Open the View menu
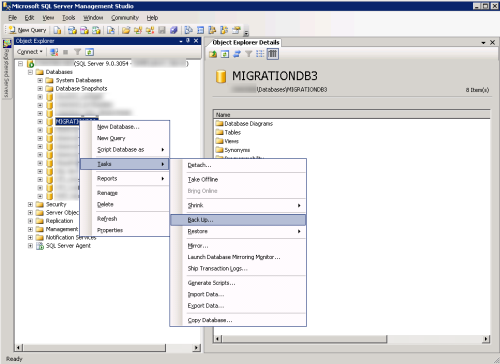The image size is (500, 364). pos(48,18)
